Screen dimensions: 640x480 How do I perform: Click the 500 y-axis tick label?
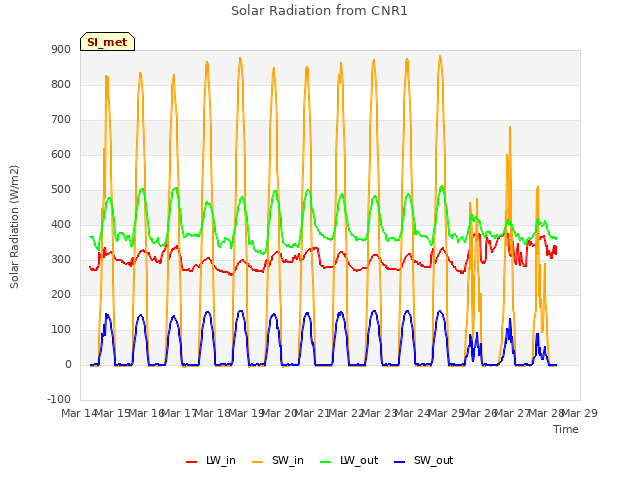coord(61,189)
